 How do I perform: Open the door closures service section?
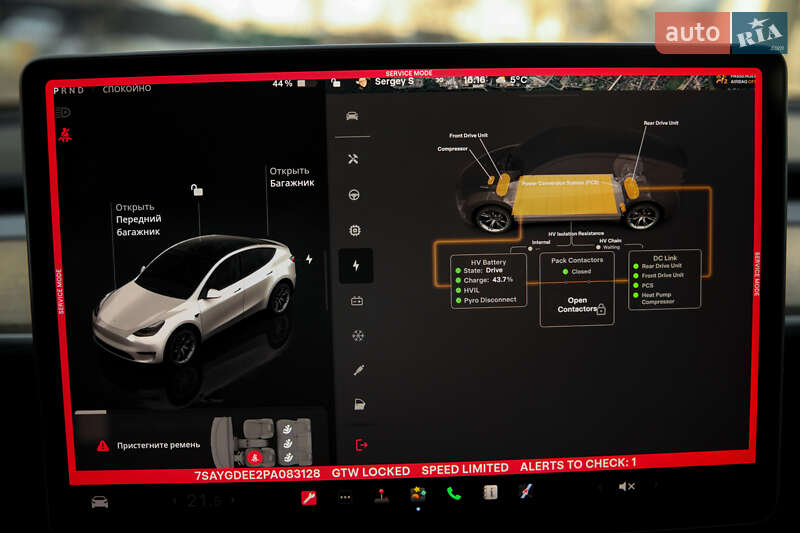(x=360, y=405)
